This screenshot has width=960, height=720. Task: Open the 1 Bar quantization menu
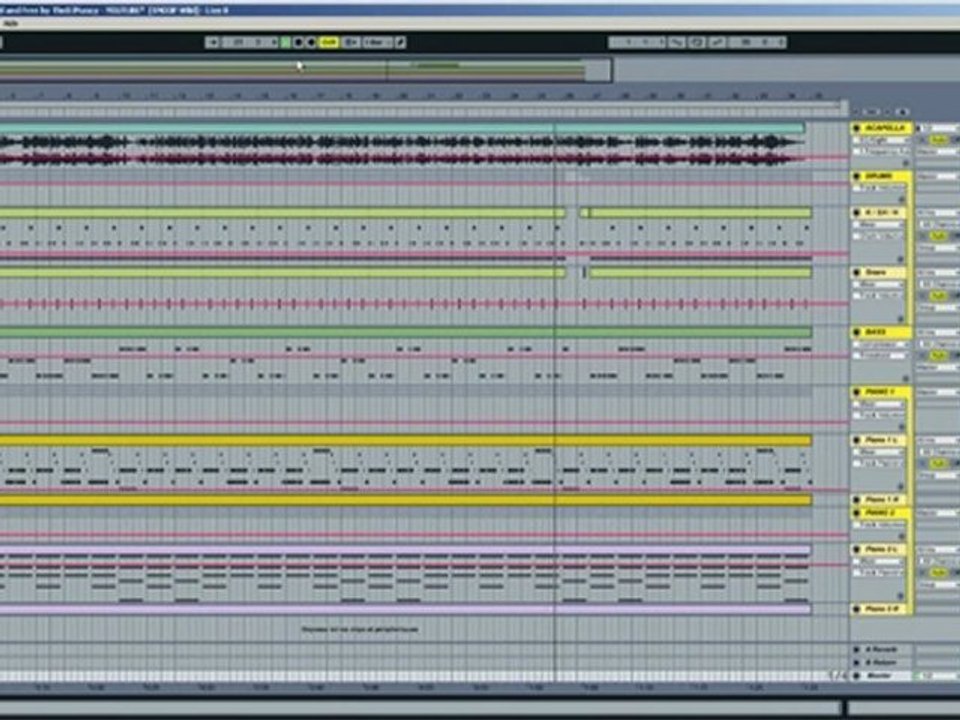(378, 42)
